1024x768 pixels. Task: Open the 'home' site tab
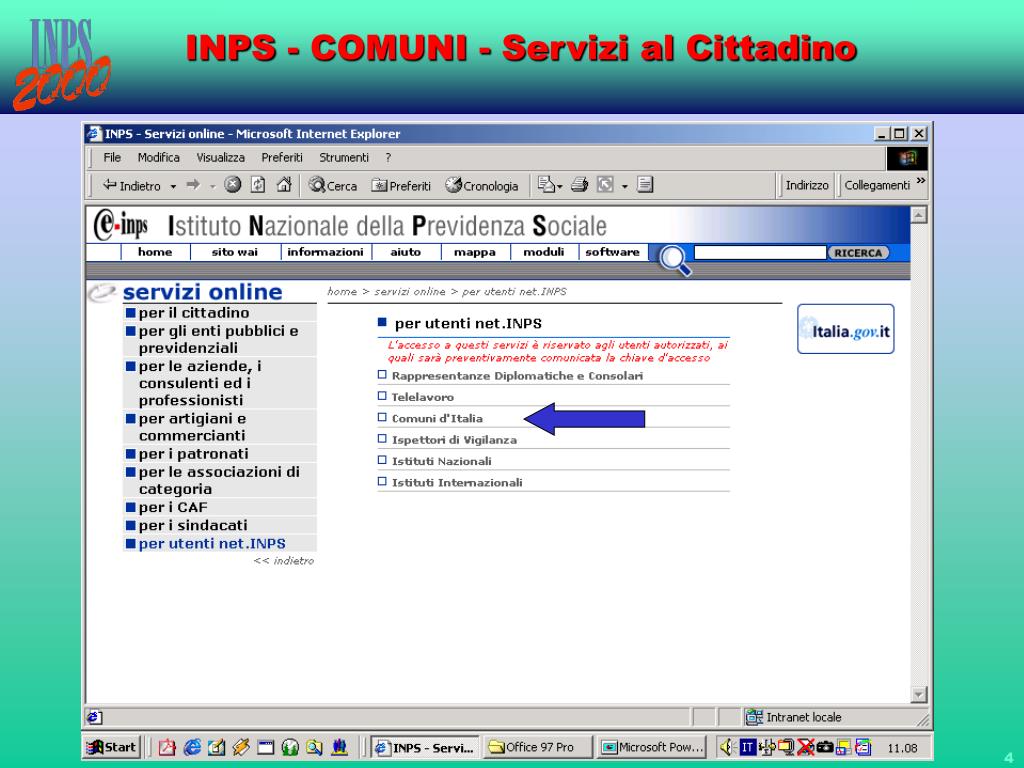pos(155,252)
